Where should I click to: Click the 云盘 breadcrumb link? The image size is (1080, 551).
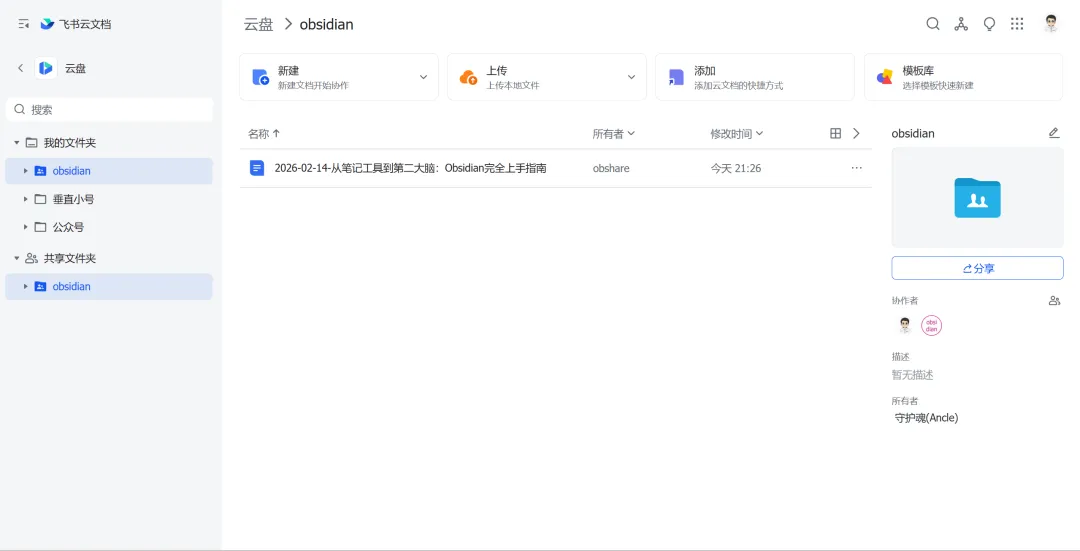tap(258, 24)
